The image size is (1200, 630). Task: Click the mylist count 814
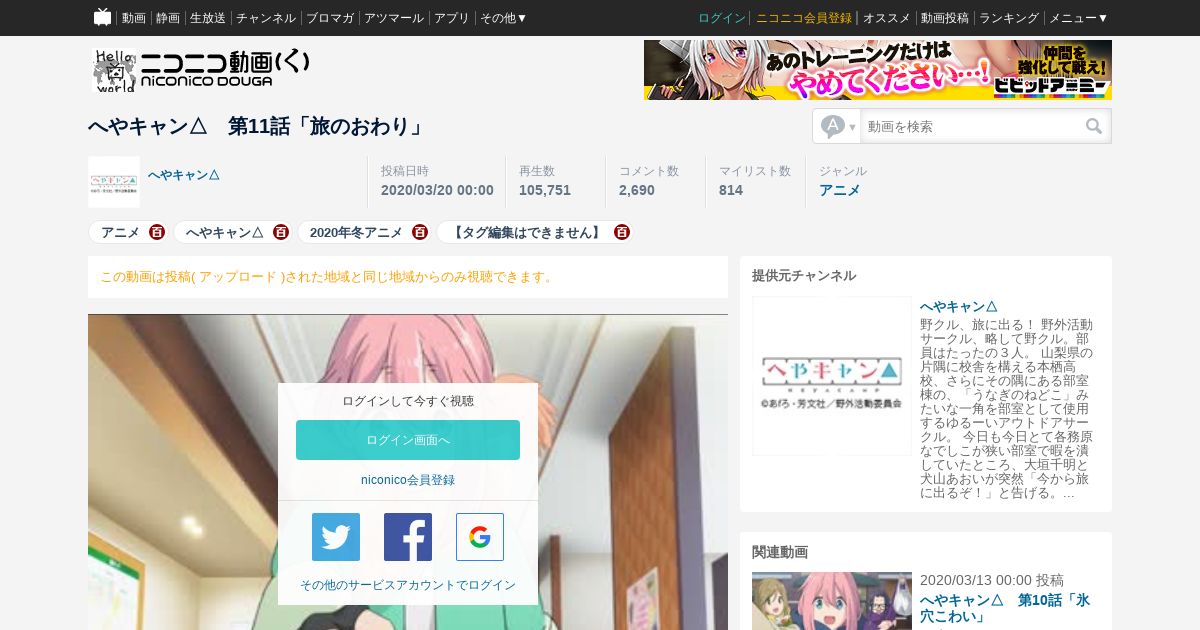coord(731,190)
